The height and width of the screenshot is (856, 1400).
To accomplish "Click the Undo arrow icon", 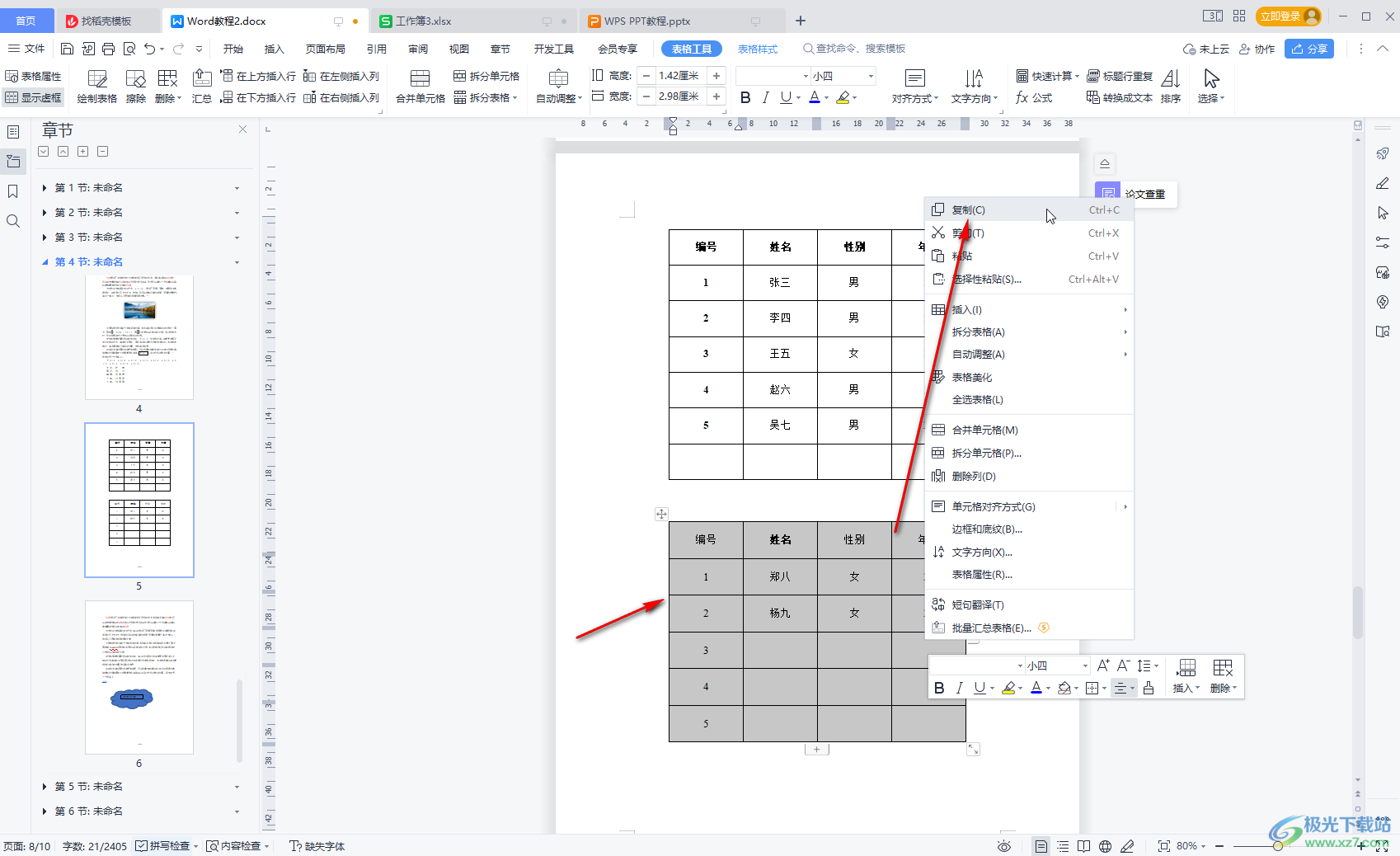I will 149,49.
